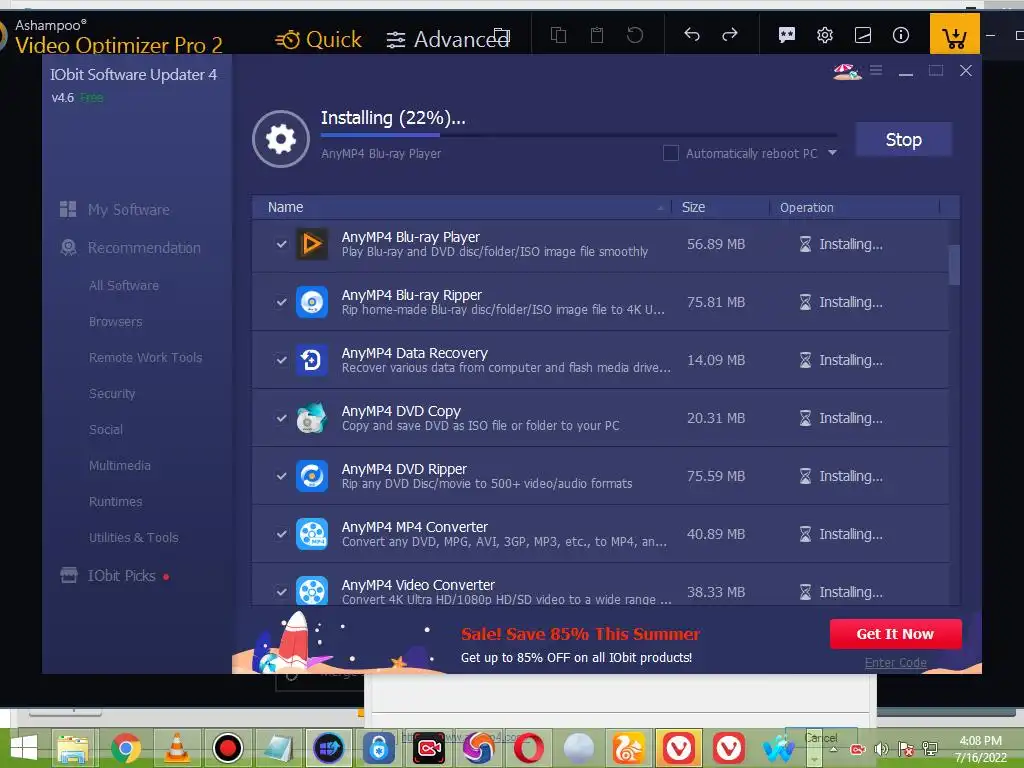Sort list by Size column header
The height and width of the screenshot is (768, 1024).
coord(720,207)
